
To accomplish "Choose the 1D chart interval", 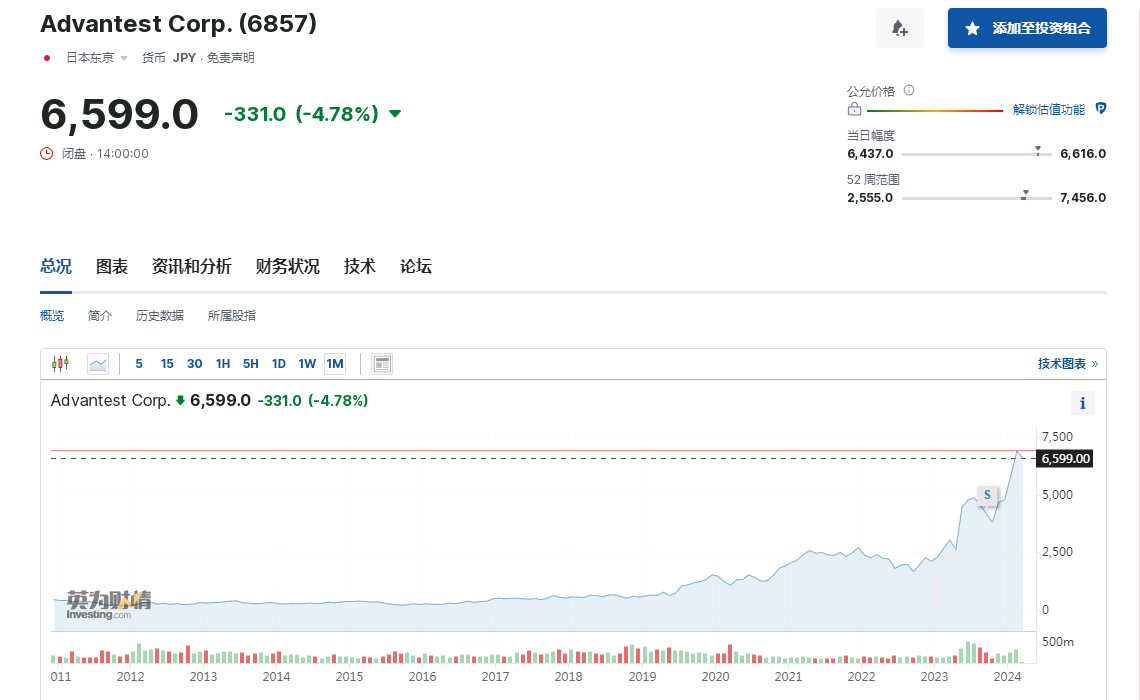I will pyautogui.click(x=279, y=364).
